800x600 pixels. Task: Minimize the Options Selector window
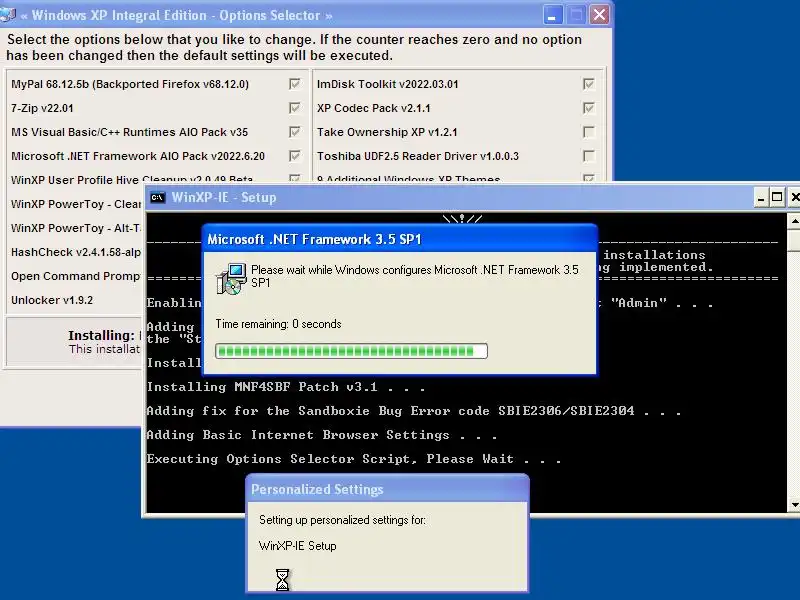coord(553,15)
